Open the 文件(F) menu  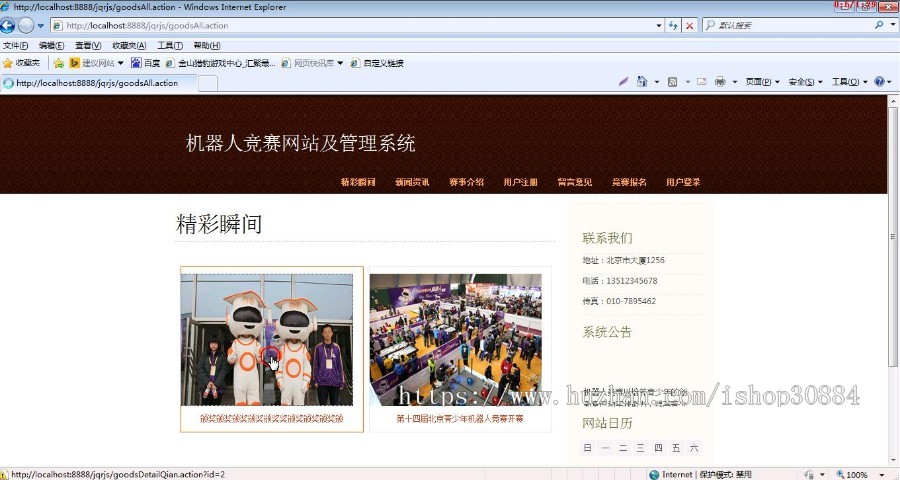pyautogui.click(x=15, y=45)
